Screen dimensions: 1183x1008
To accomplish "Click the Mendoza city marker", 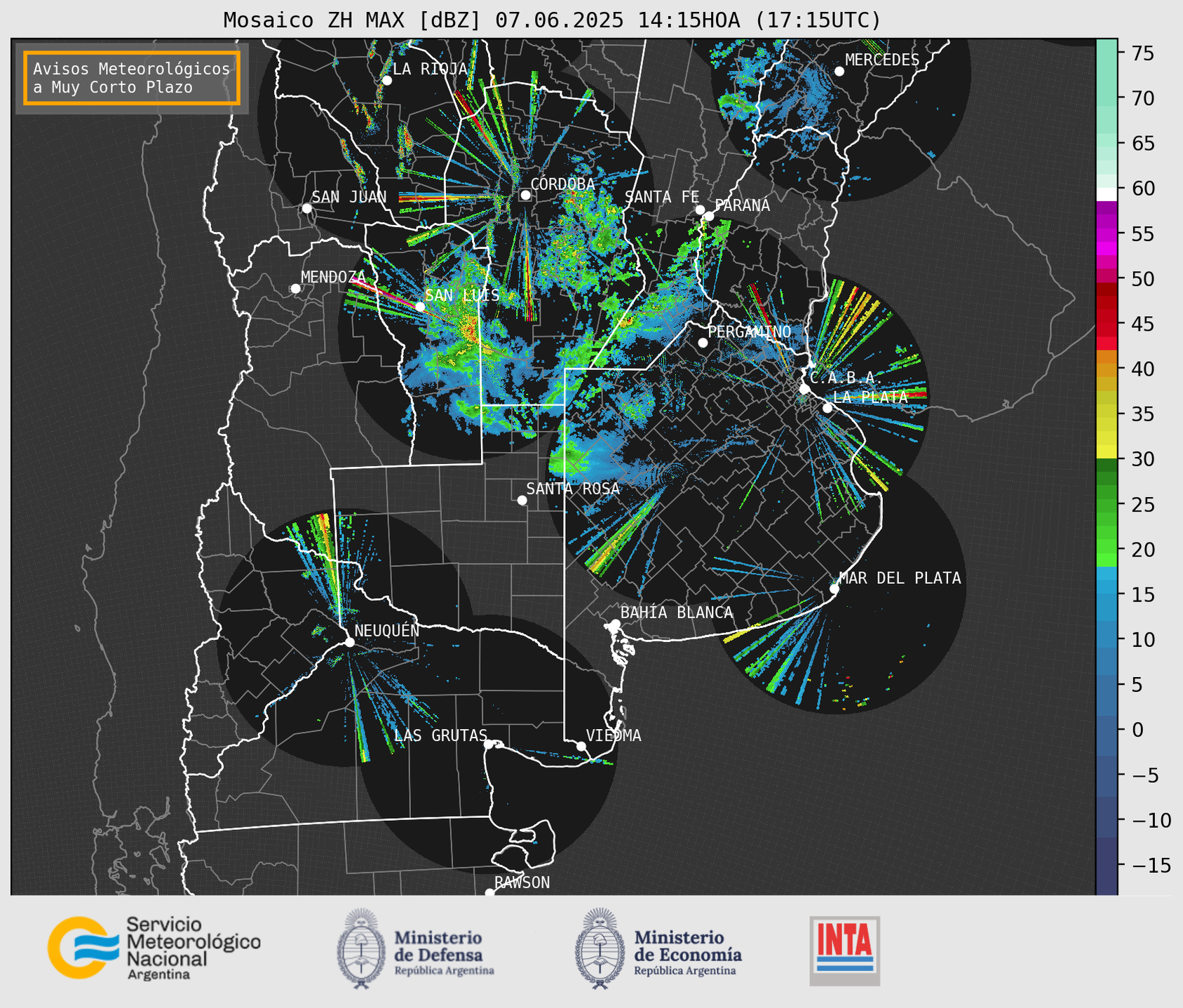I will point(295,289).
